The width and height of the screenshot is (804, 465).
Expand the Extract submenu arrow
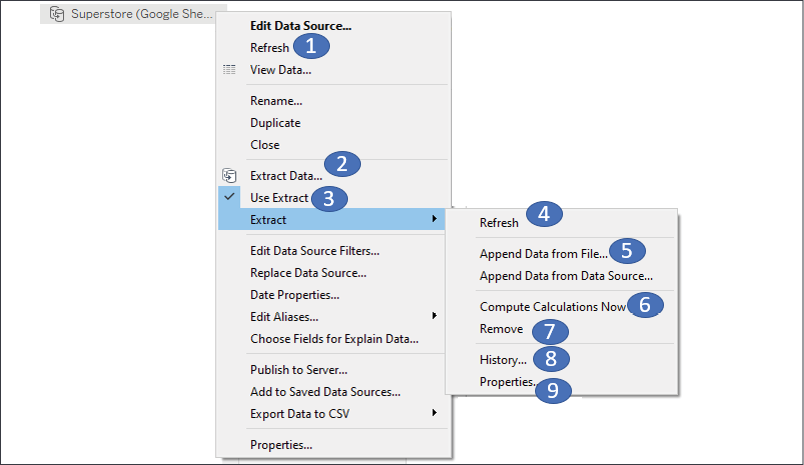point(433,220)
